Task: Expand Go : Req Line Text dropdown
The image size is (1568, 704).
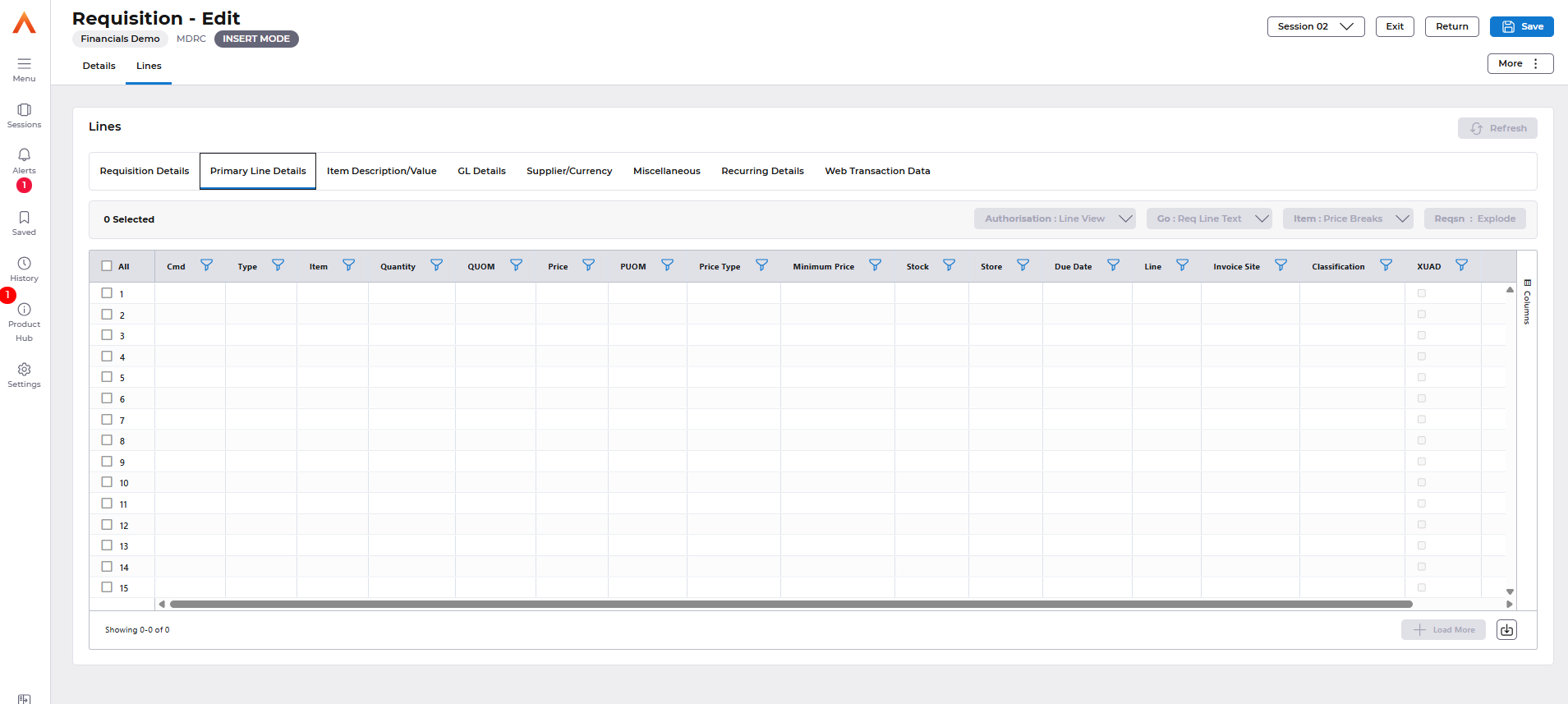Action: coord(1209,219)
